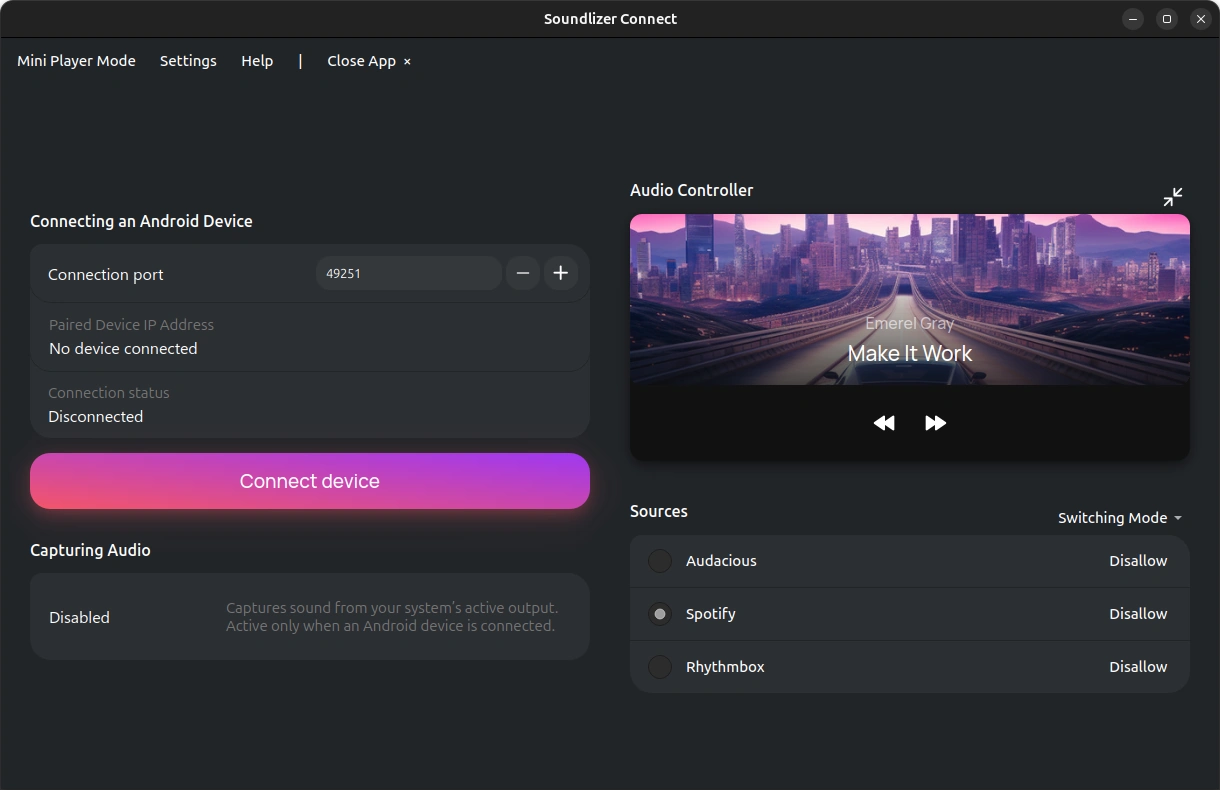Skip to the next track
Screen dimensions: 1220x790
tap(936, 422)
